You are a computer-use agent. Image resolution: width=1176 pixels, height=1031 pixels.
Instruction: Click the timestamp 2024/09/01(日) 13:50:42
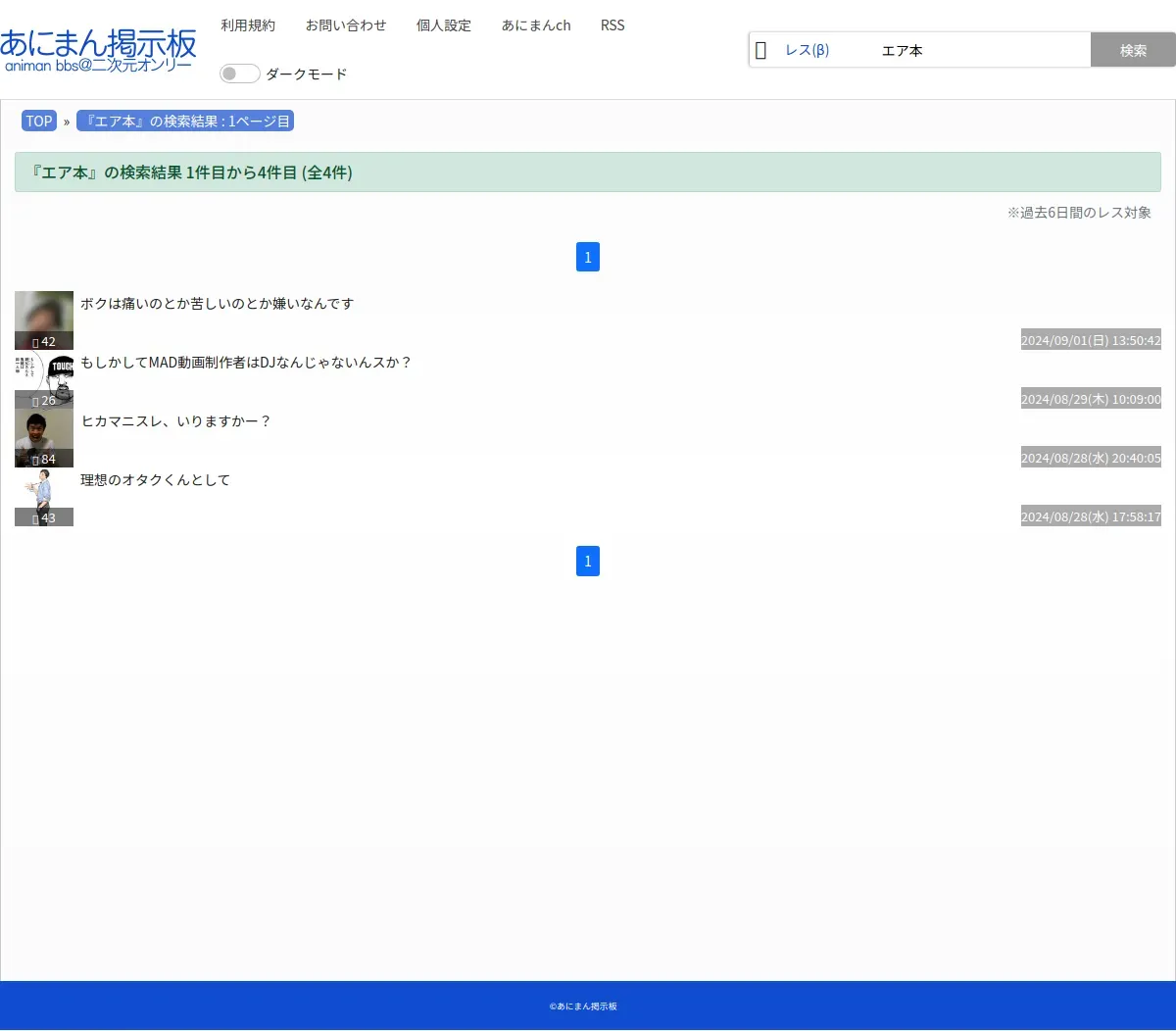point(1091,340)
